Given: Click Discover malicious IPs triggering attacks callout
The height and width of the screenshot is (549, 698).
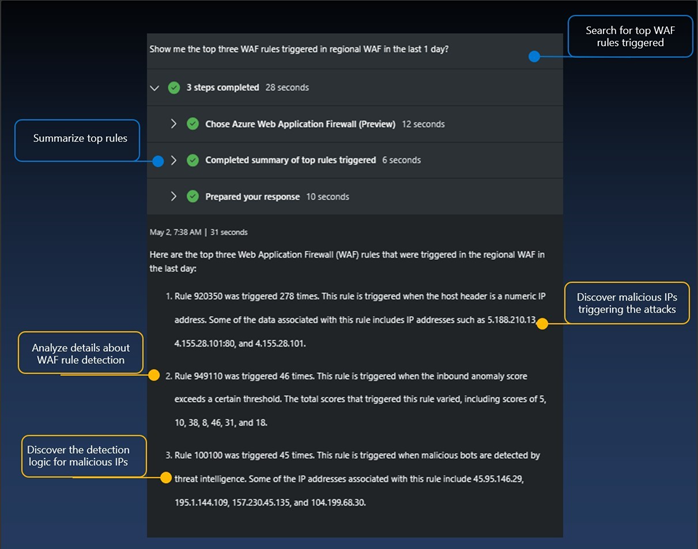Looking at the screenshot, I should [x=627, y=303].
